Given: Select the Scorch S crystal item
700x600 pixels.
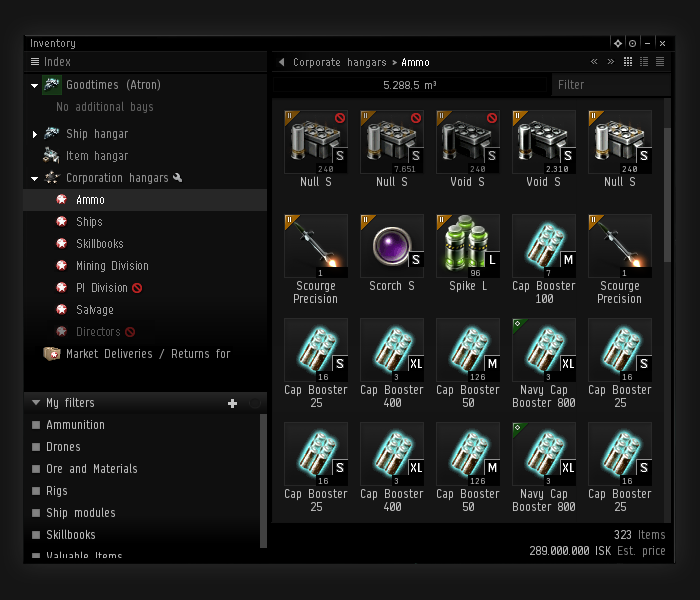Looking at the screenshot, I should click(392, 253).
